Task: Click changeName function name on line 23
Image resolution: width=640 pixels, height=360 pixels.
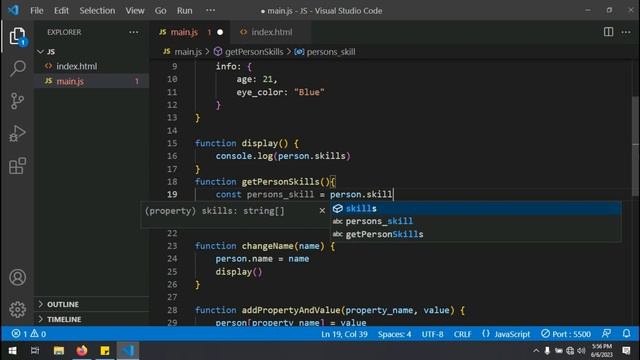Action: click(x=268, y=246)
